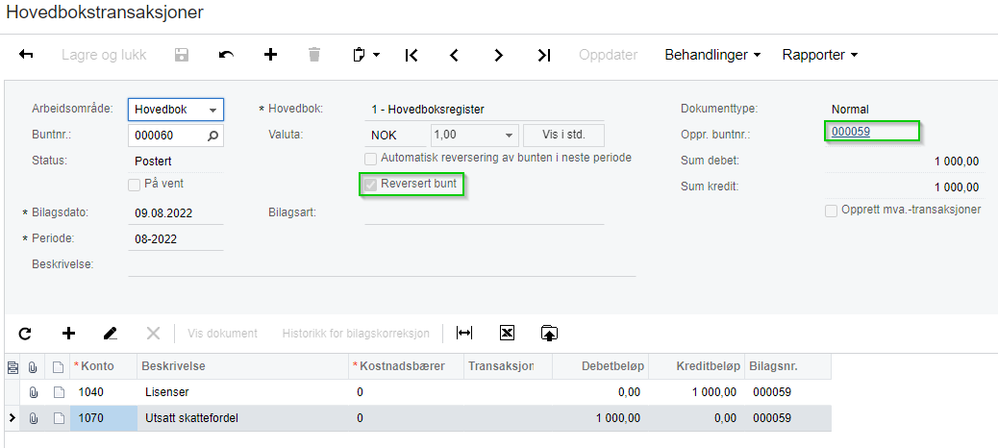
Task: Toggle Automatisk reversering av bunten checkbox
Action: tap(370, 158)
